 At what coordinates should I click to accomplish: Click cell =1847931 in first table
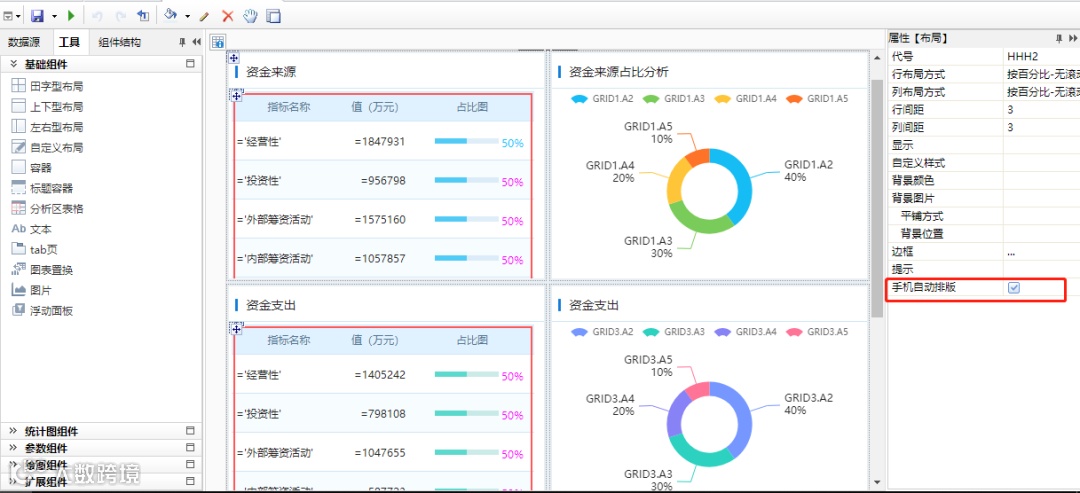(x=380, y=141)
